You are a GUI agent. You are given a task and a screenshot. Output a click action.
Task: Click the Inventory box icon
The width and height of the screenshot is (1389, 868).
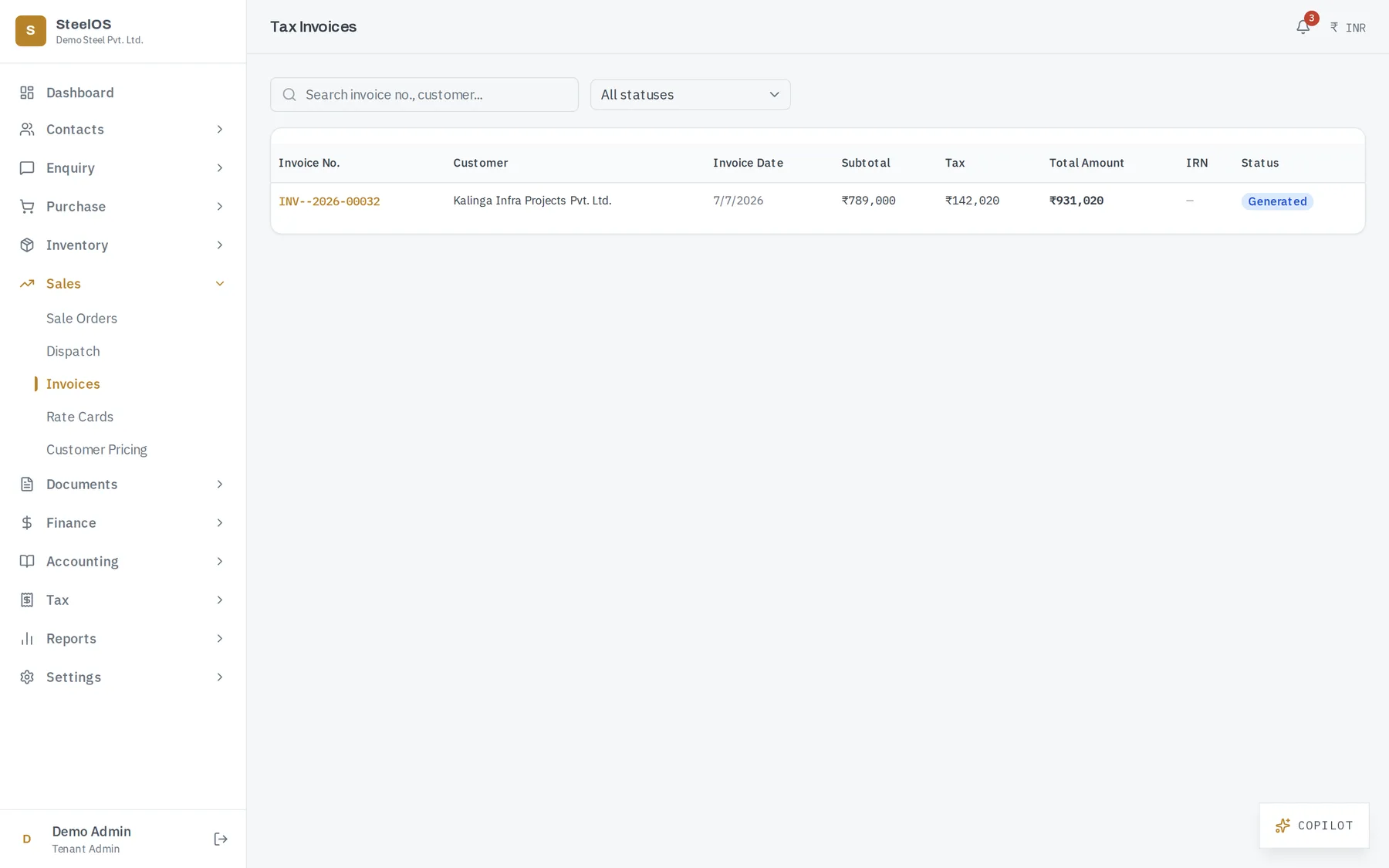27,245
